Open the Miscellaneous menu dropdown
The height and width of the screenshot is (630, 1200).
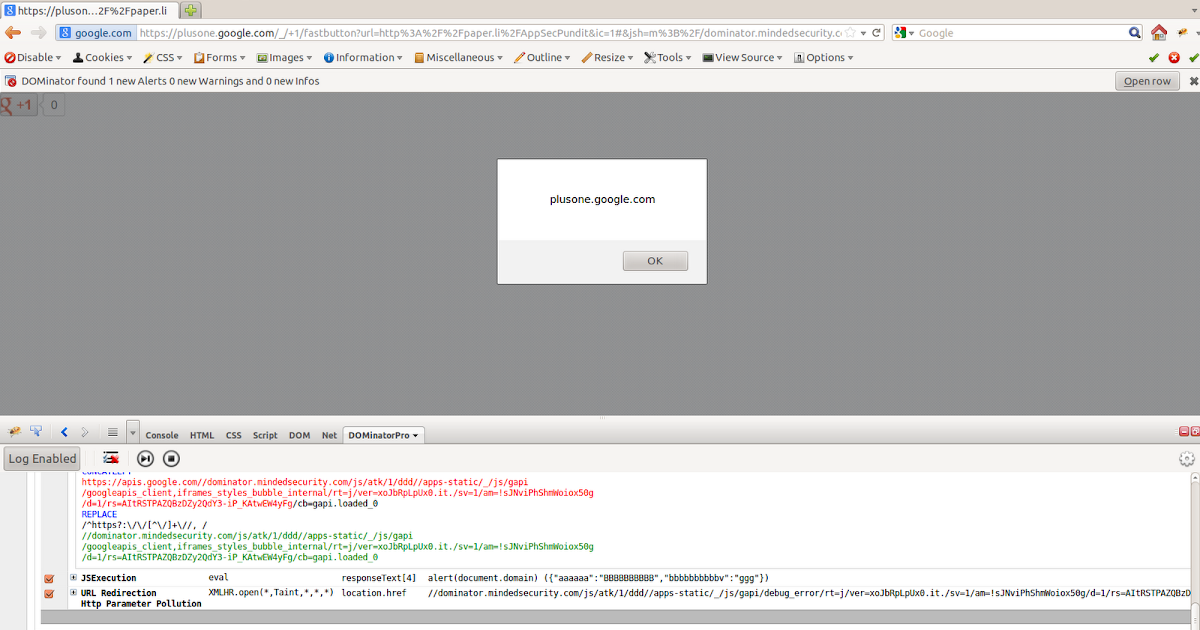point(460,58)
